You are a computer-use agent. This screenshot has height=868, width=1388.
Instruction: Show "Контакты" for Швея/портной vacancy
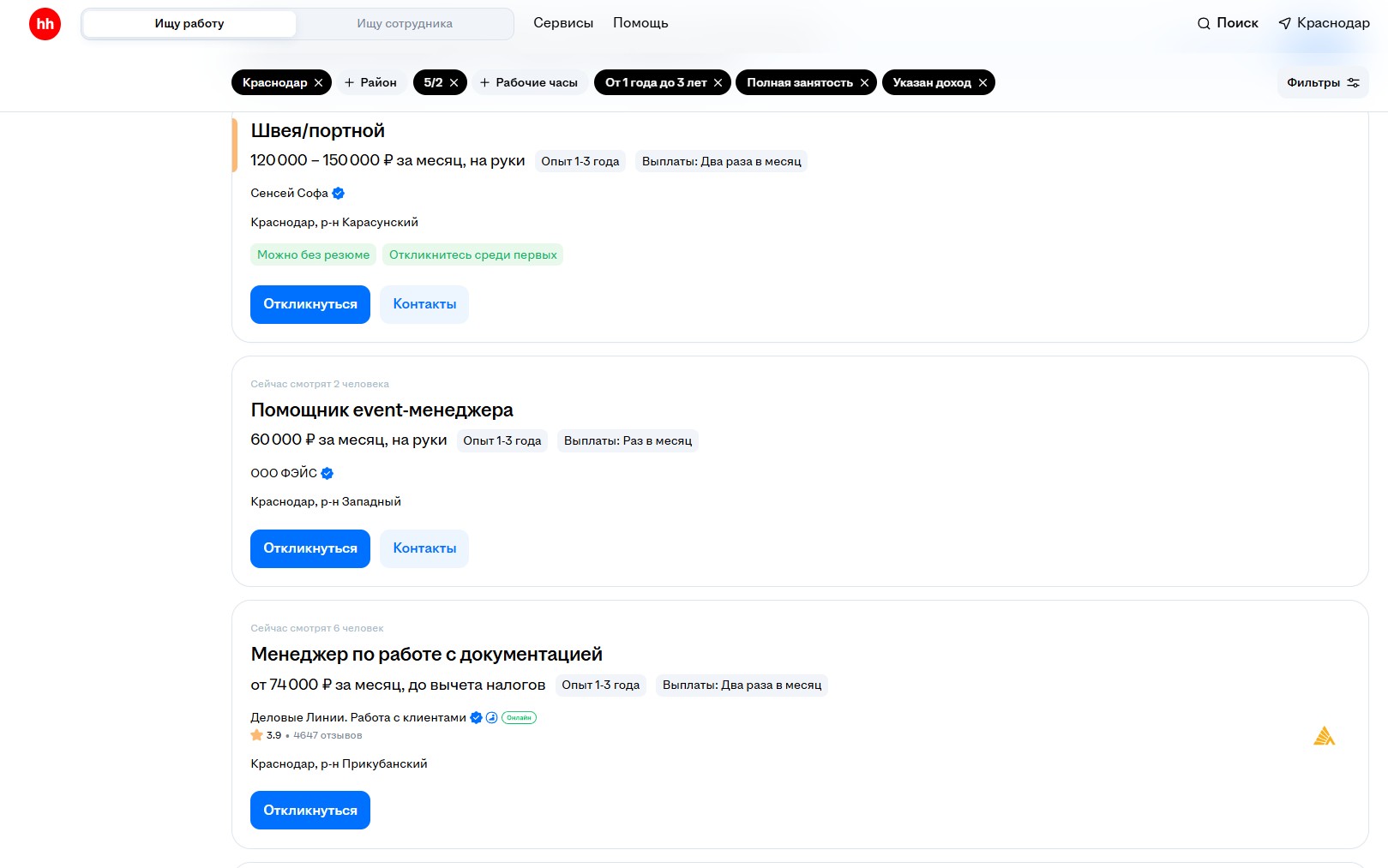[424, 304]
